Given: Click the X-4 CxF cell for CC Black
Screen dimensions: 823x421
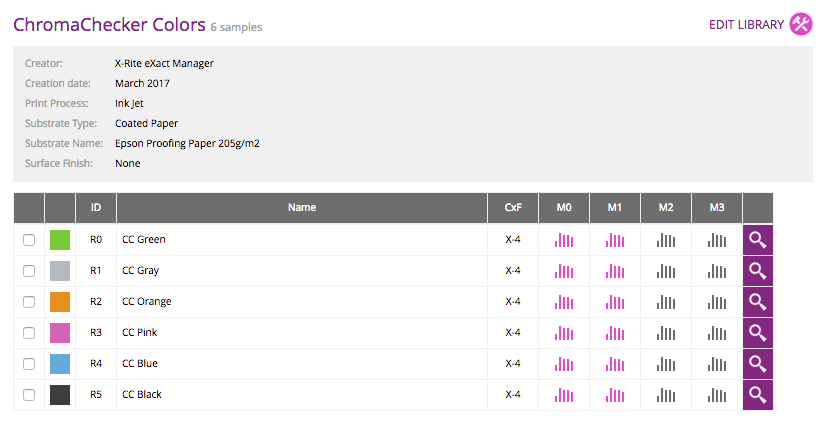Looking at the screenshot, I should (513, 395).
